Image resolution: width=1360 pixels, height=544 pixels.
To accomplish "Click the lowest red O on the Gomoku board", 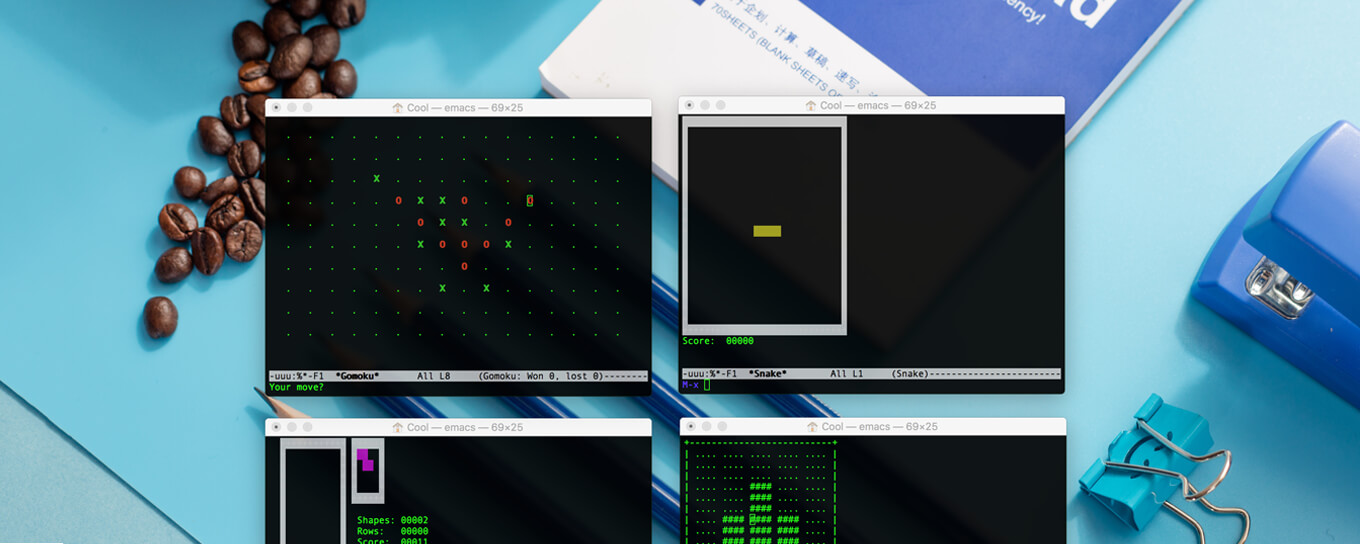I will point(464,266).
